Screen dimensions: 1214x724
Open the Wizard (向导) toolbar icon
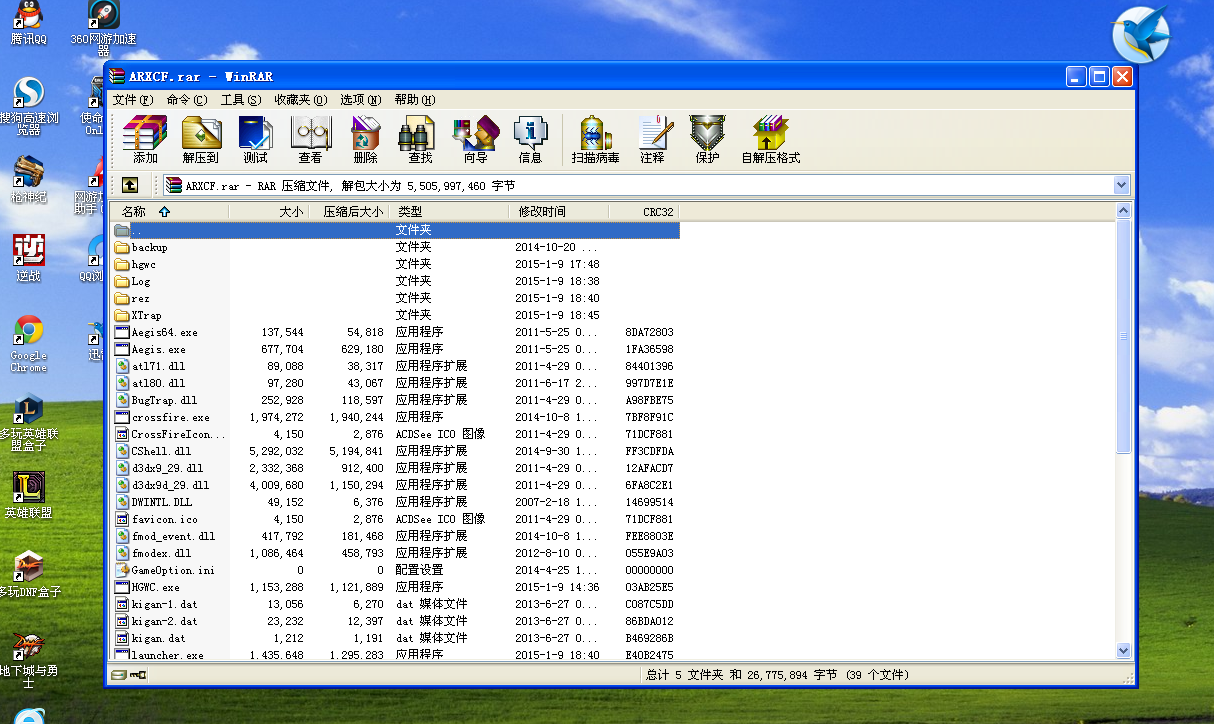point(475,140)
